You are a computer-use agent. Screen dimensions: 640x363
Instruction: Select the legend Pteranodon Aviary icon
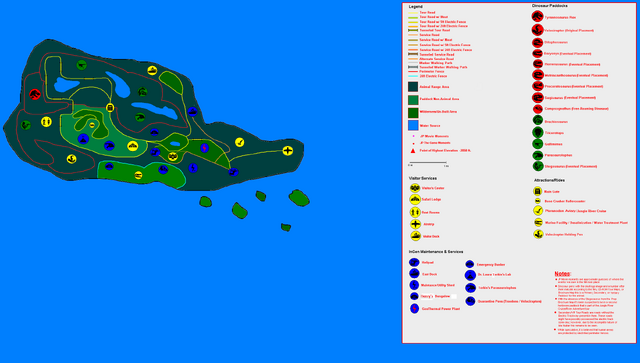coord(538,211)
